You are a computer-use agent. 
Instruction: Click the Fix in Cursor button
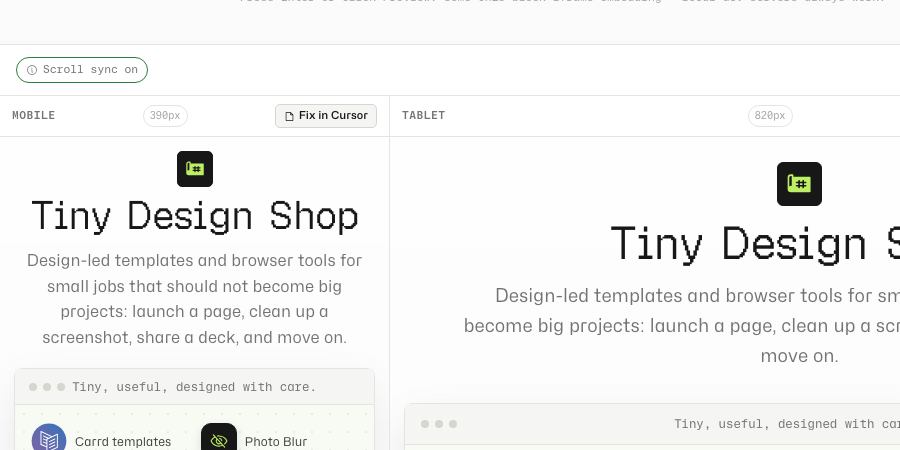[326, 116]
